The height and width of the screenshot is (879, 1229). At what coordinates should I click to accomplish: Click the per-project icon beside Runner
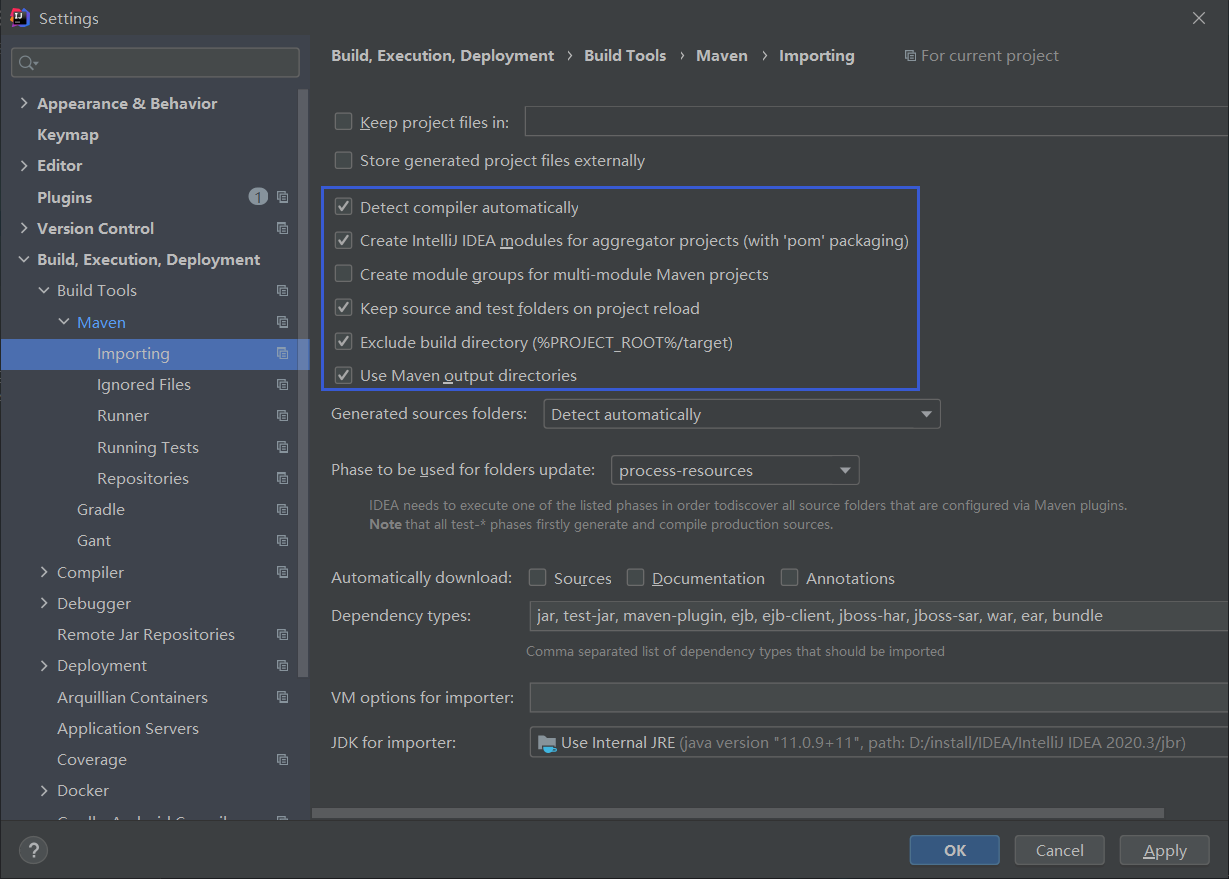tap(283, 415)
